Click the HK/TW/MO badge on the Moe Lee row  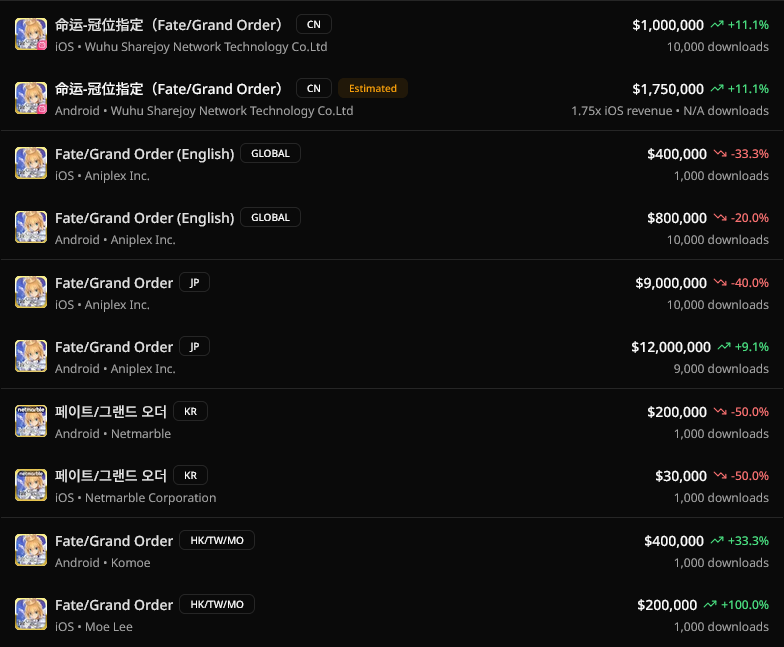point(217,604)
